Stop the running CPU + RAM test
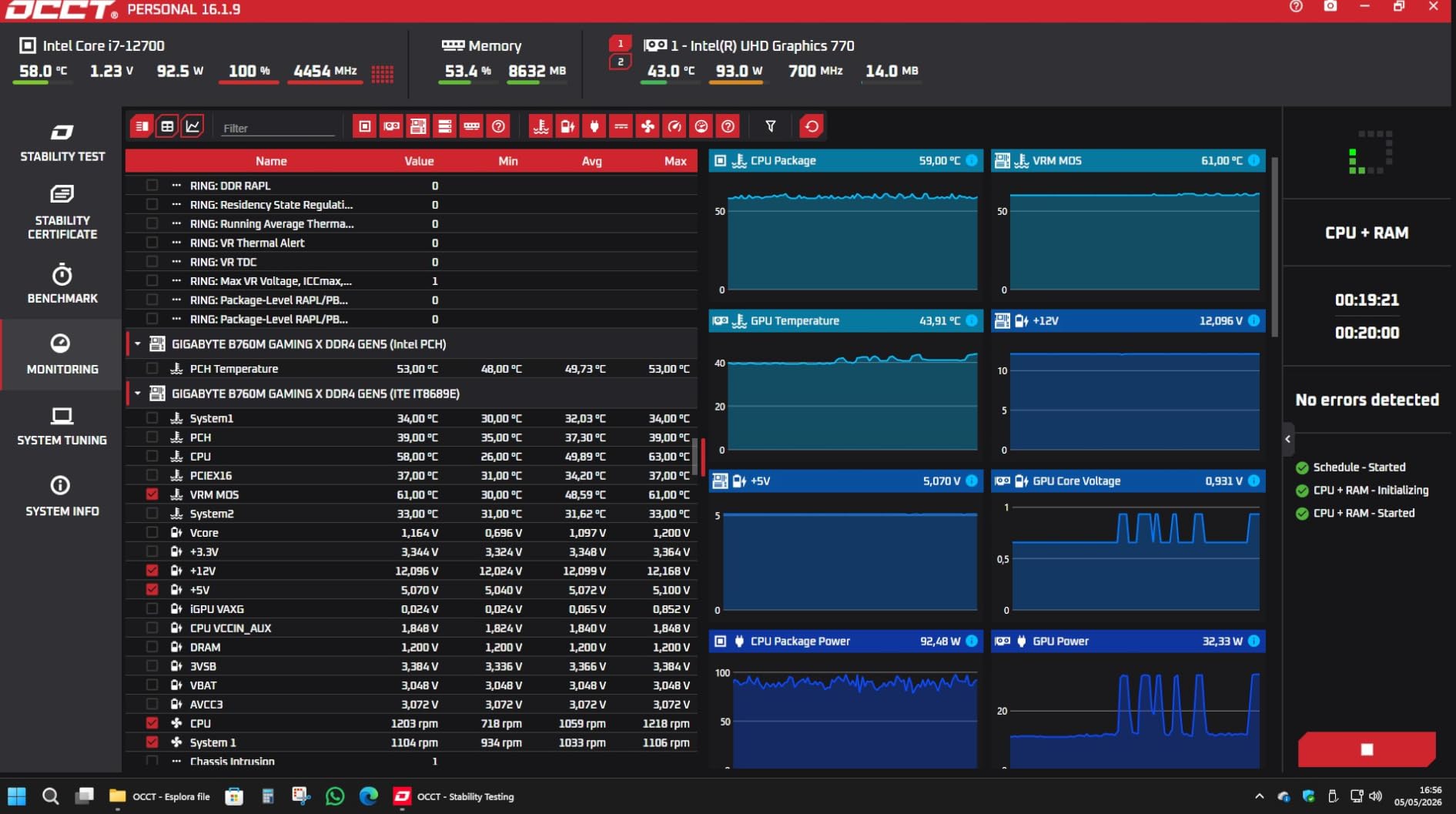1456x814 pixels. pyautogui.click(x=1367, y=749)
